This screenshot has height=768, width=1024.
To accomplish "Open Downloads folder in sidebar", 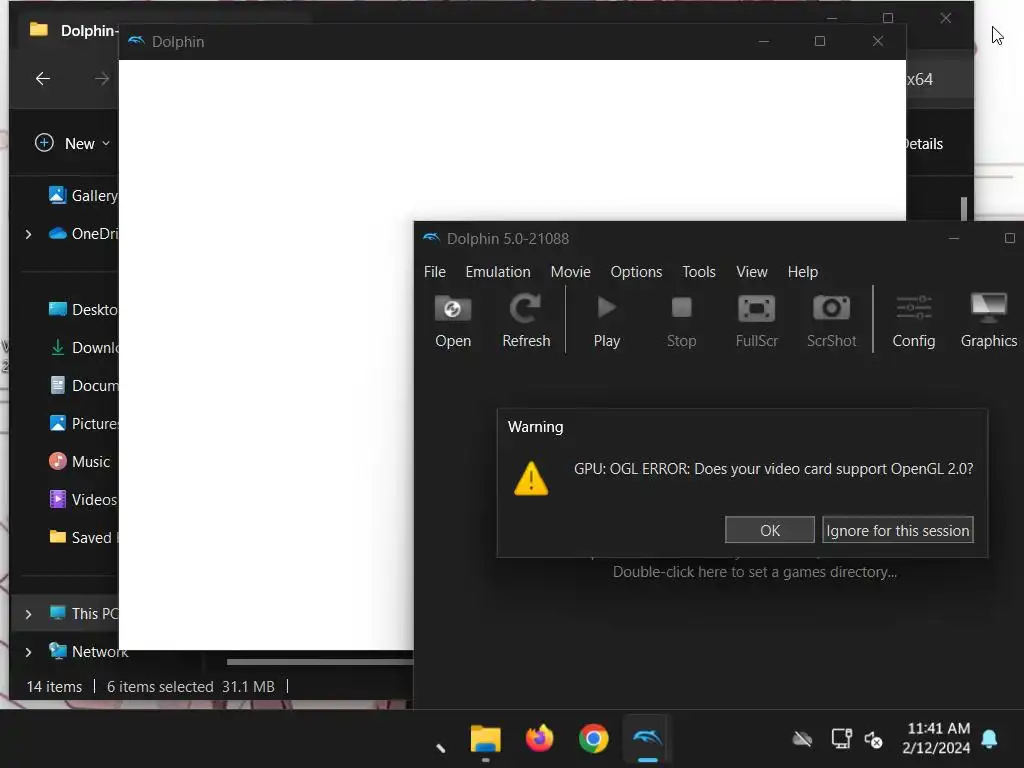I will [x=84, y=347].
